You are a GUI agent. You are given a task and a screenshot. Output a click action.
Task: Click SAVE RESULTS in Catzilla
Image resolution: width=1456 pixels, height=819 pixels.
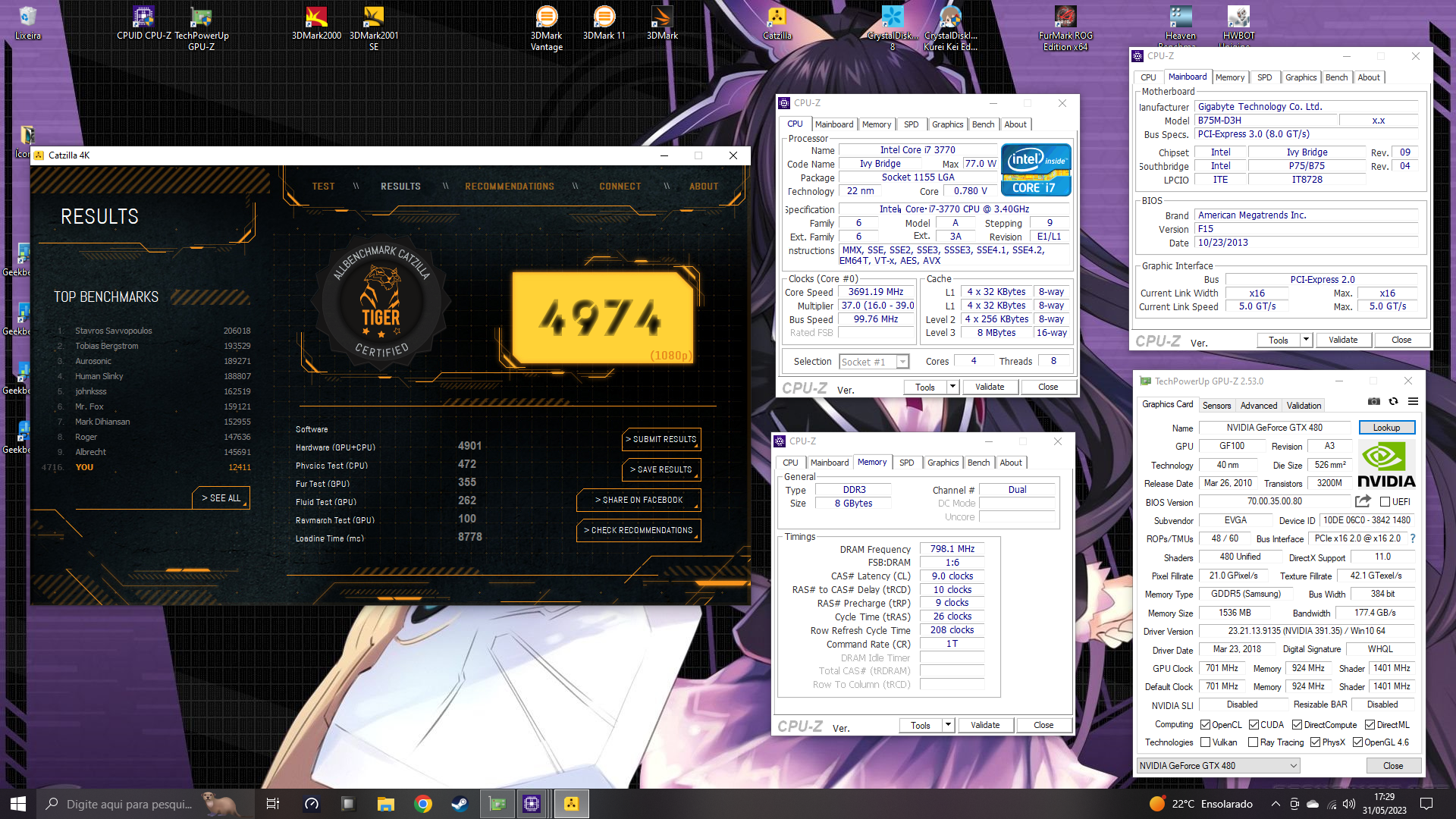(x=661, y=469)
